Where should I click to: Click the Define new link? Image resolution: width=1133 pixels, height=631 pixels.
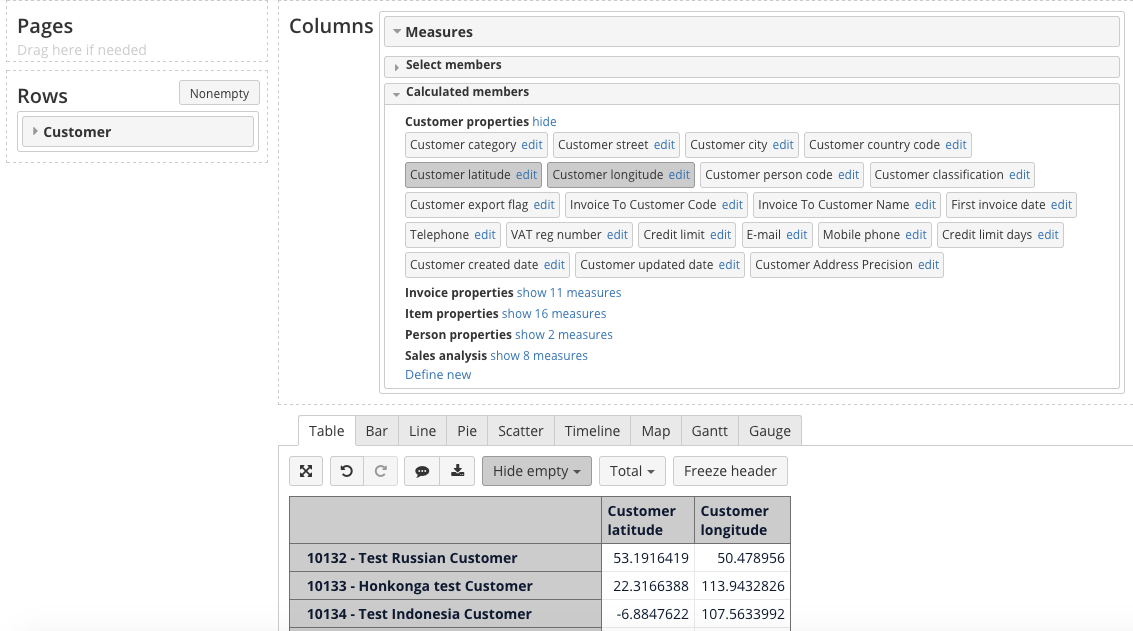coord(438,375)
